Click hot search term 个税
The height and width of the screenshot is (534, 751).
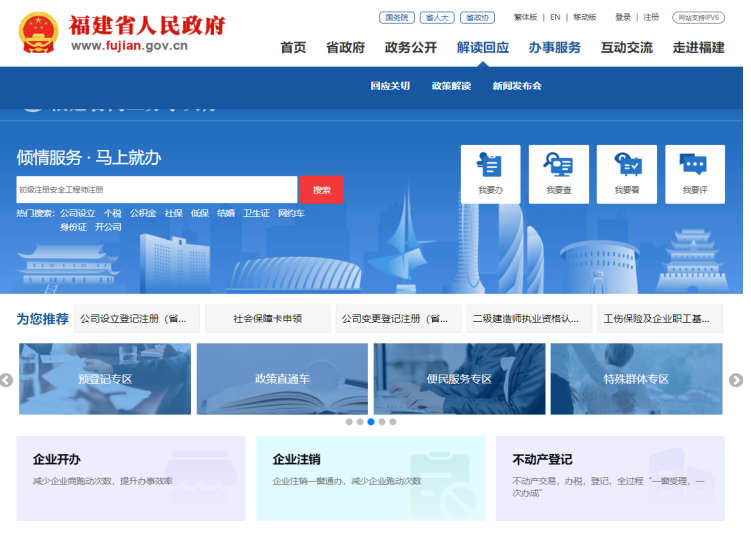pyautogui.click(x=113, y=213)
